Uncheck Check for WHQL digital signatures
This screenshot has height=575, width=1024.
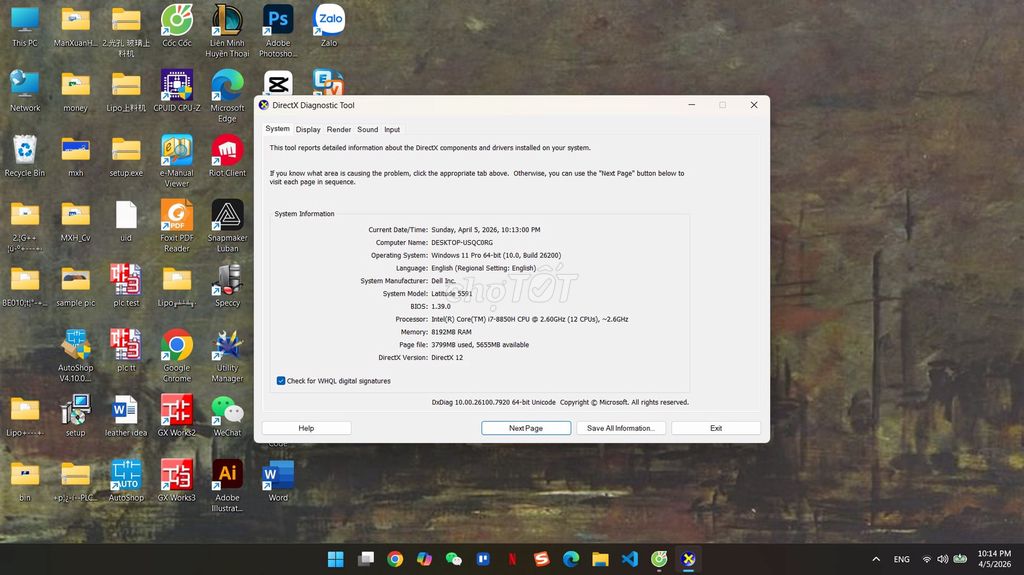[281, 381]
